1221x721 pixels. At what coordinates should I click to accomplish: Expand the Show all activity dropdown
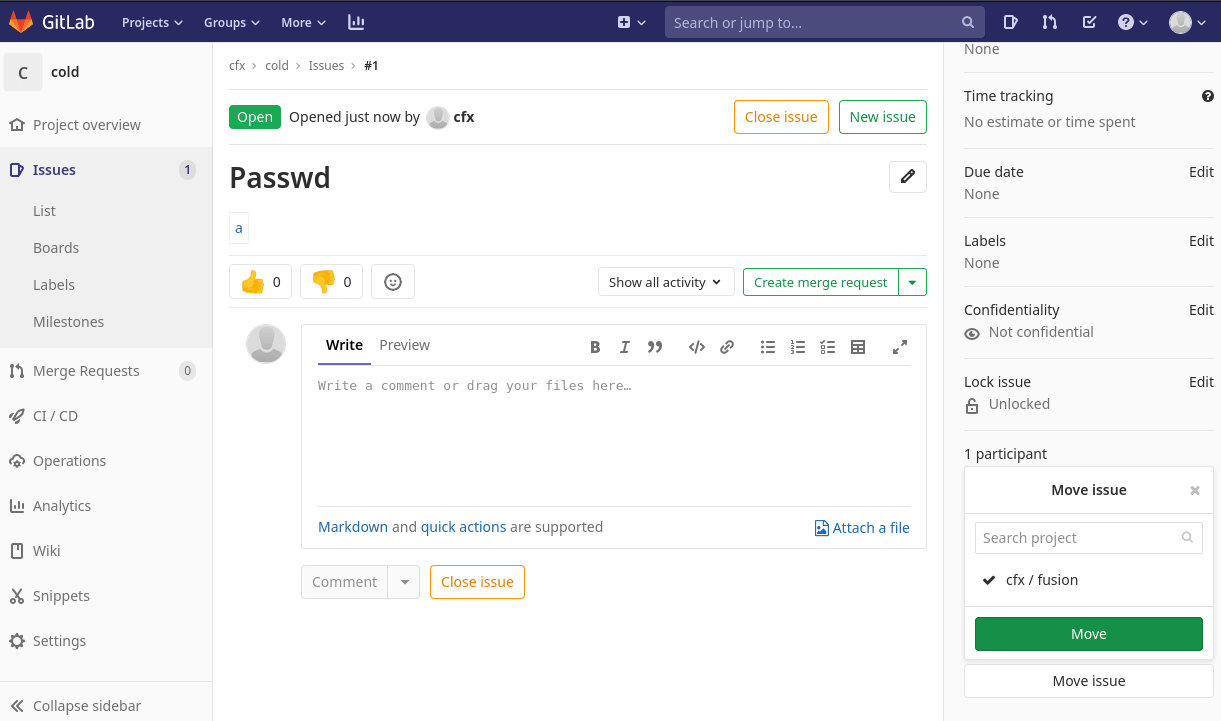(x=666, y=282)
